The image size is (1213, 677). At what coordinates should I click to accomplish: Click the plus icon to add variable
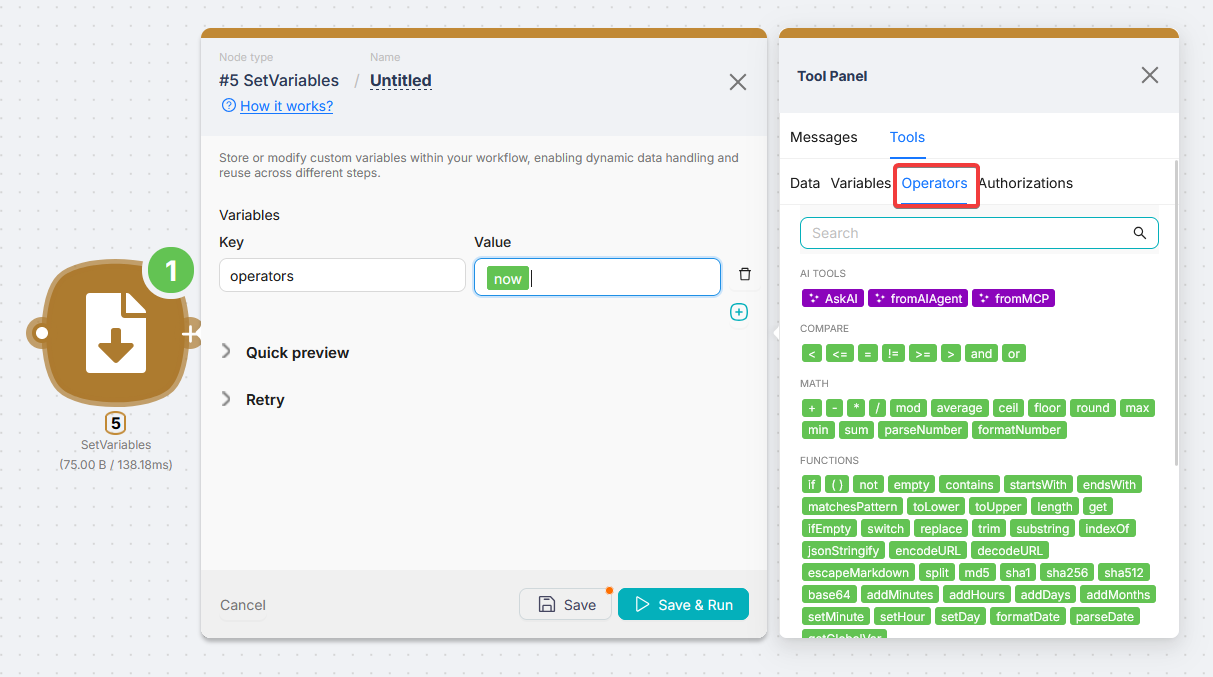739,312
